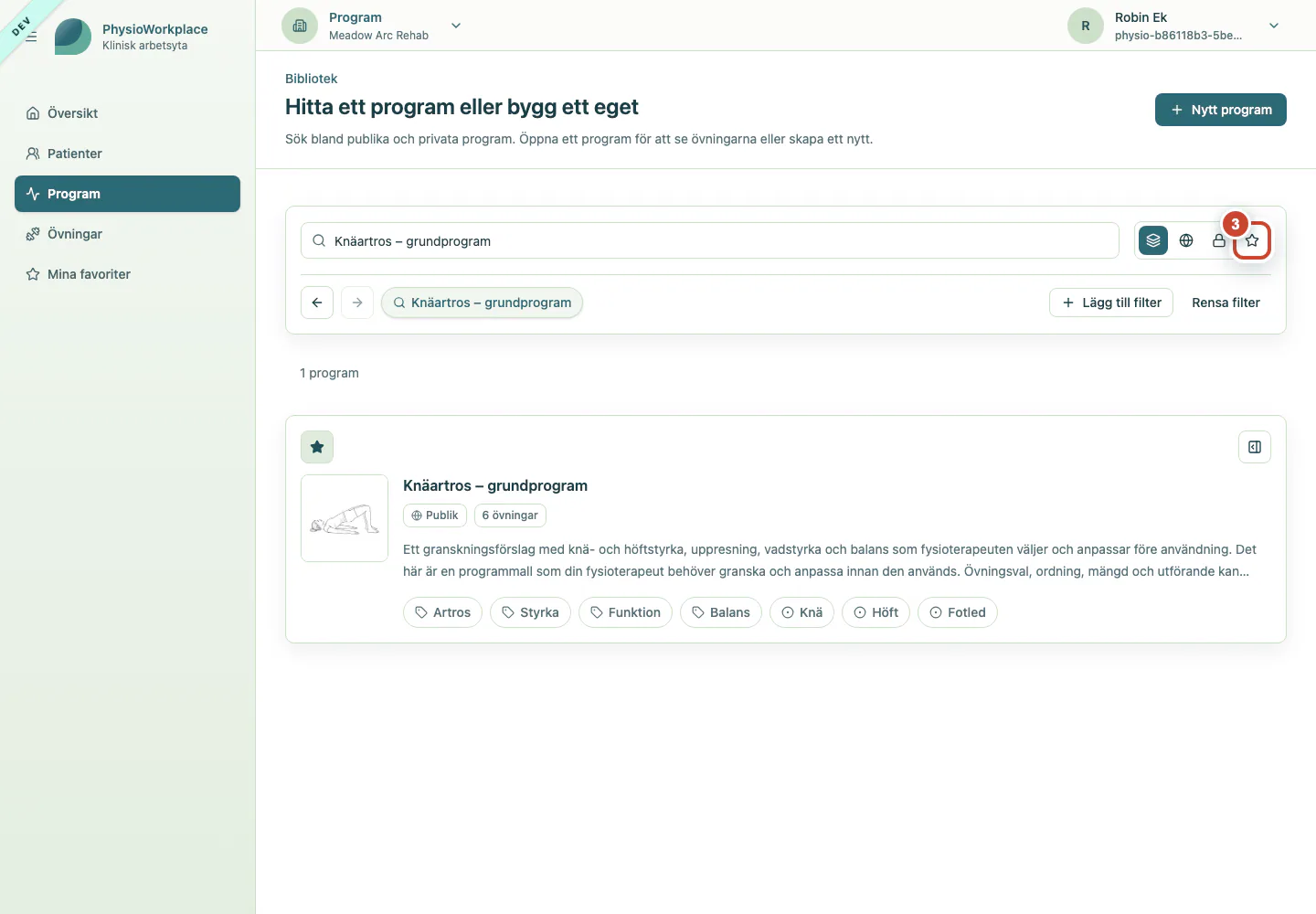Click the clinic building icon in header
The image size is (1316, 914).
[300, 26]
